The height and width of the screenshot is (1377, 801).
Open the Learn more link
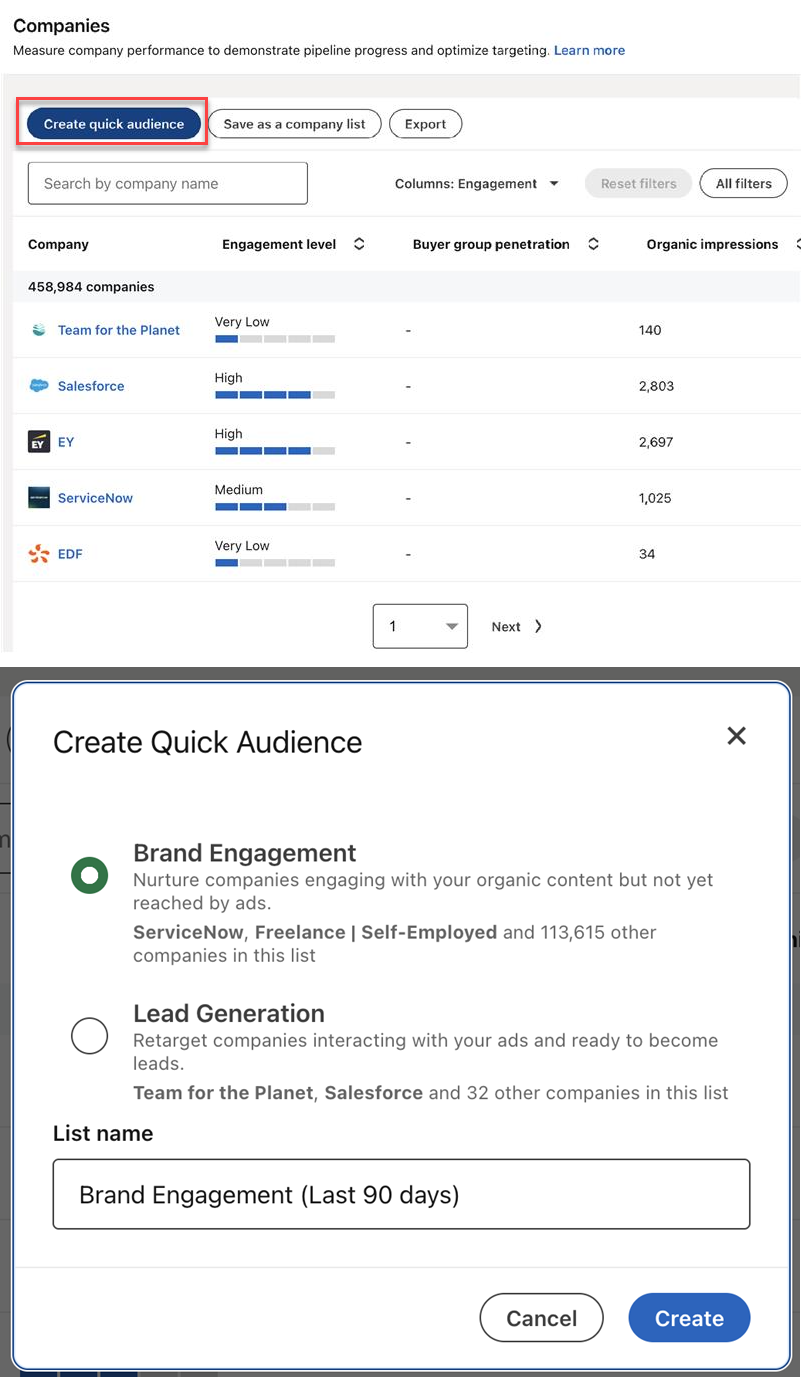click(x=589, y=50)
